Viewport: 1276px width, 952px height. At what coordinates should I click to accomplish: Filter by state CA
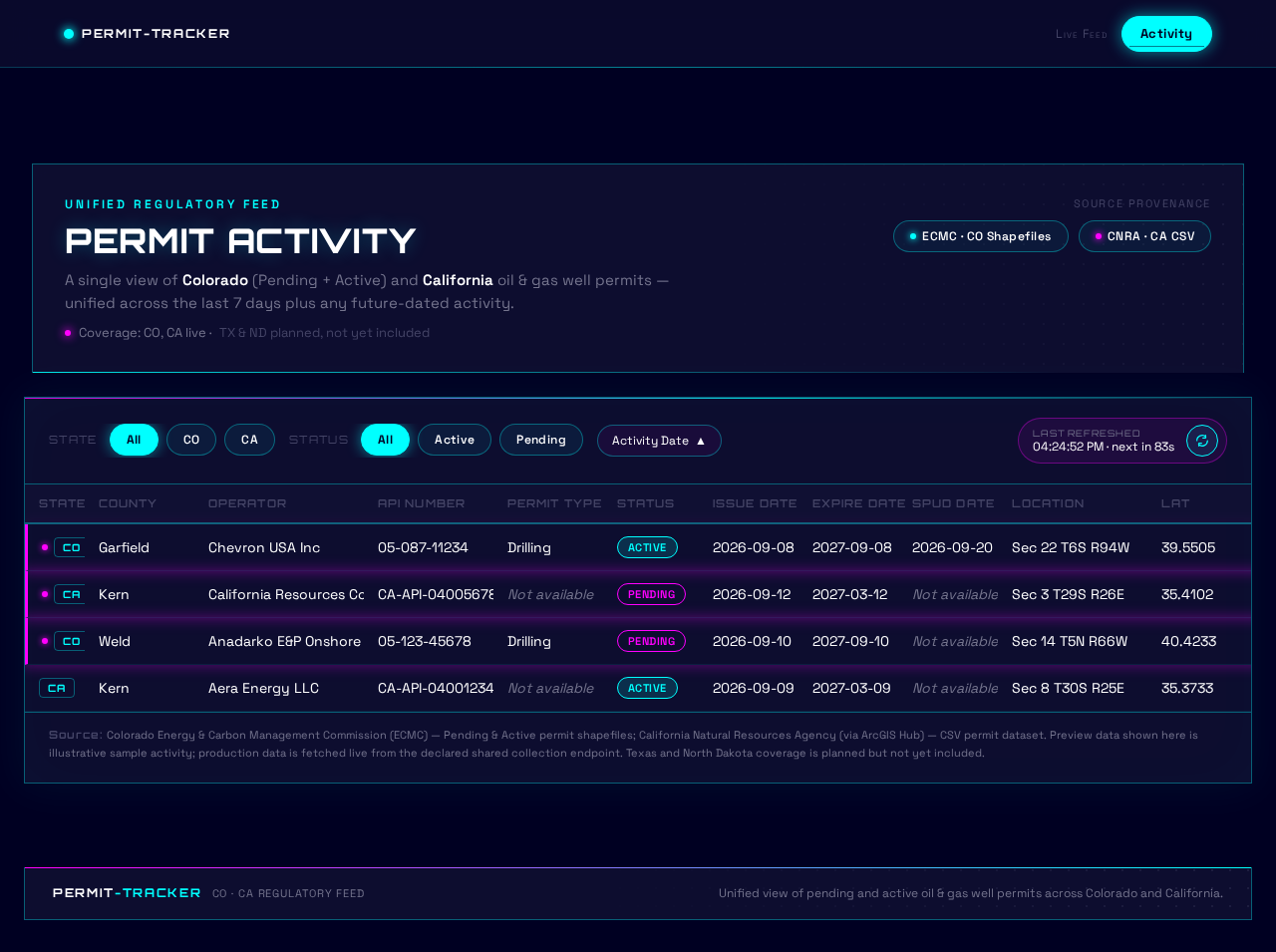point(249,440)
